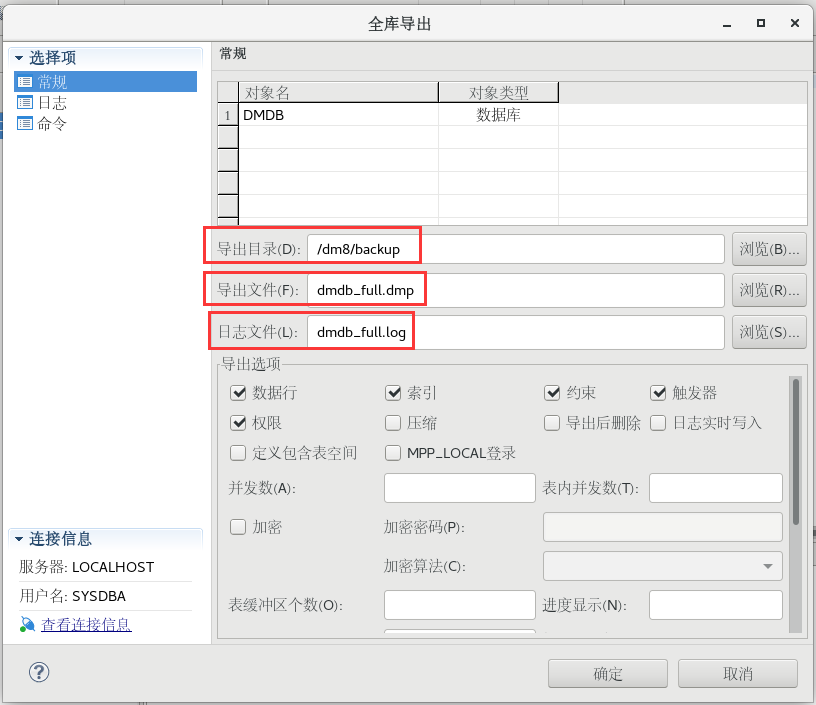816x705 pixels.
Task: Enable the 导出后删除 checkbox
Action: (x=552, y=422)
